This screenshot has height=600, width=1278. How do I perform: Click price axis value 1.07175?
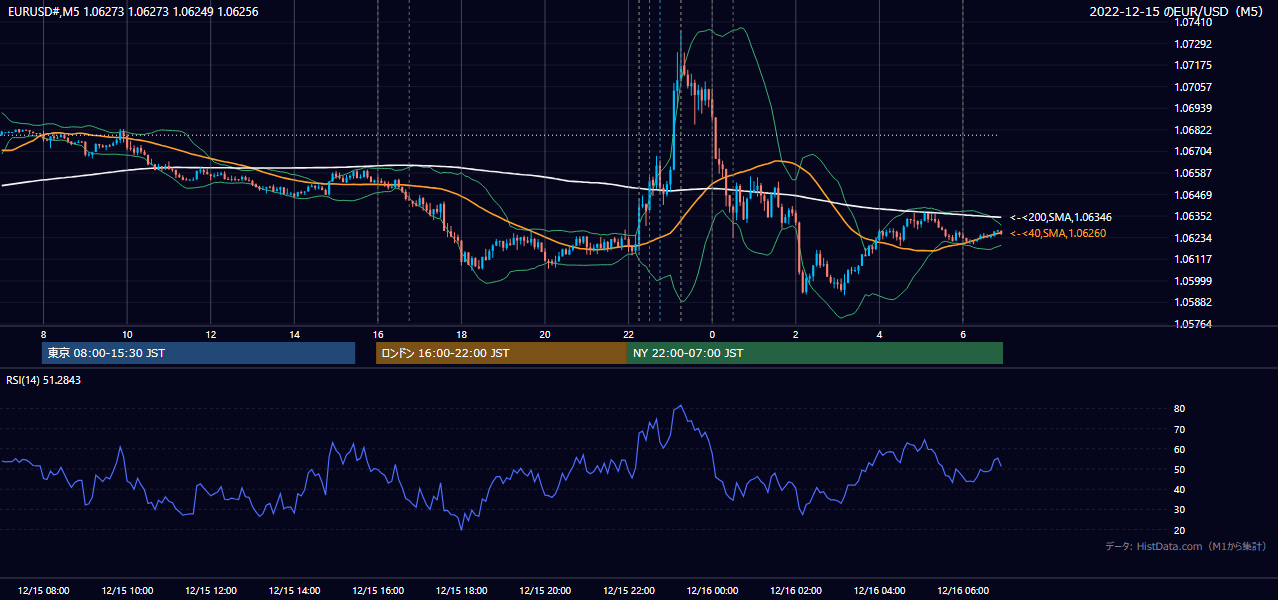click(x=1193, y=65)
